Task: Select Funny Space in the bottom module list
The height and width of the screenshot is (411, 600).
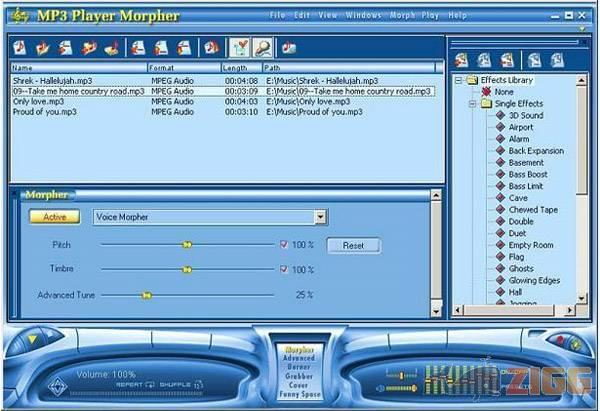Action: point(299,393)
